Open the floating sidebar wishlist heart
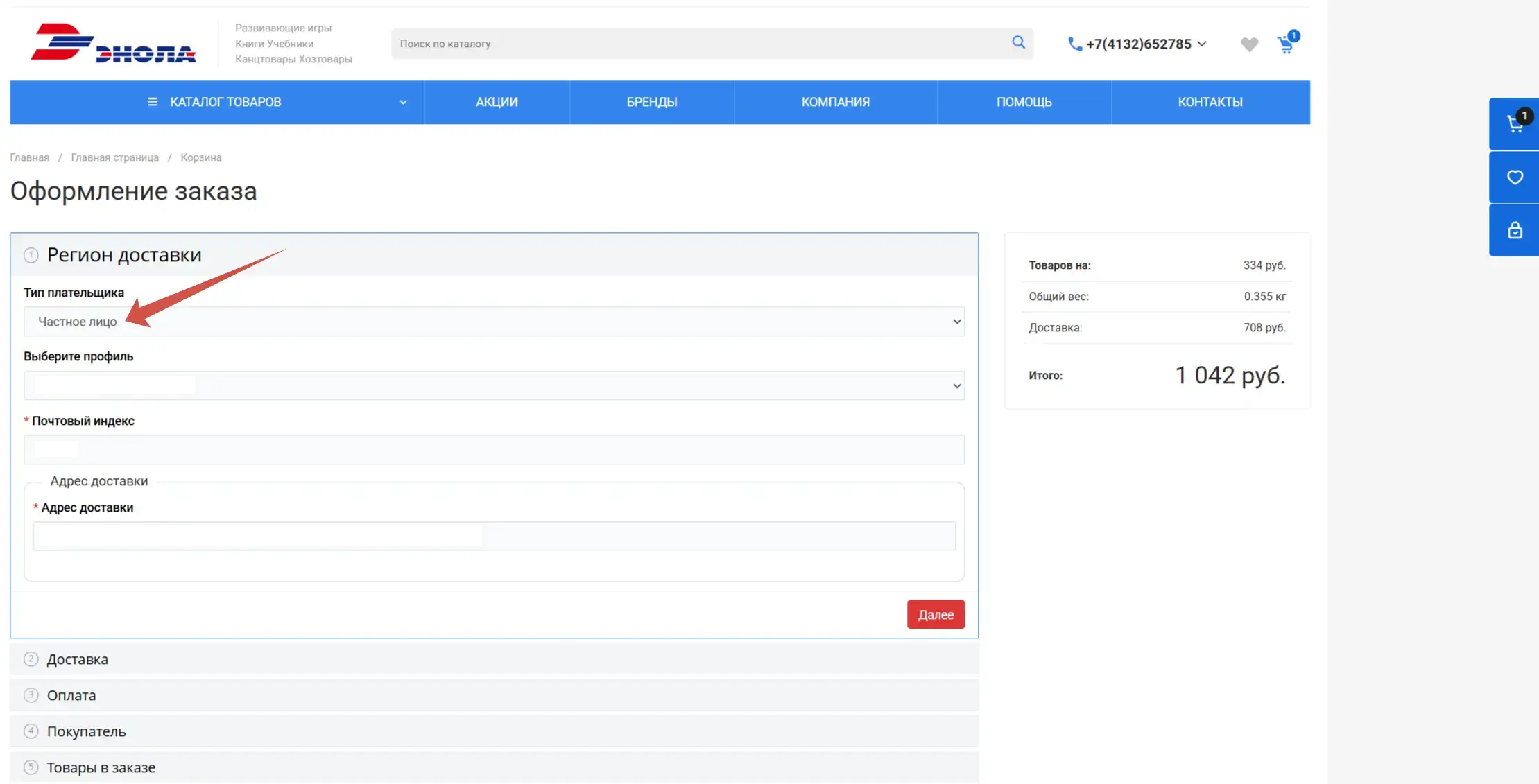The image size is (1539, 784). [x=1514, y=177]
